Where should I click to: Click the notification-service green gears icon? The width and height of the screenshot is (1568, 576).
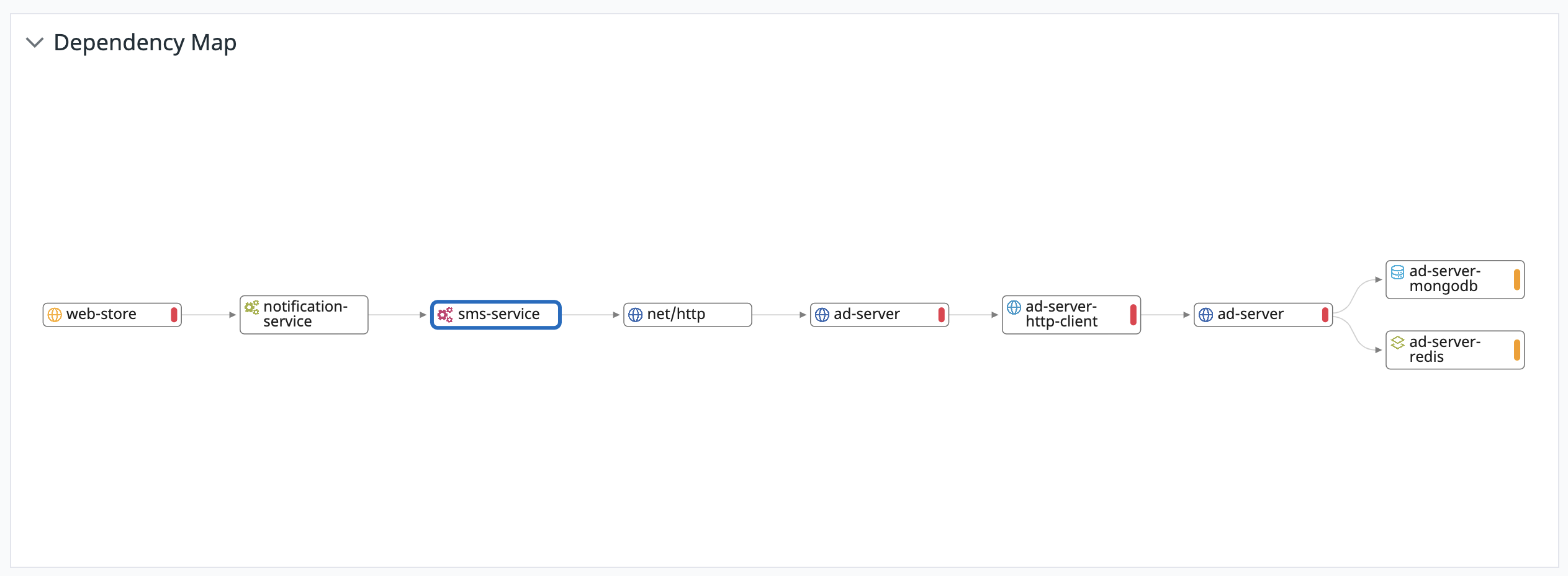coord(251,307)
